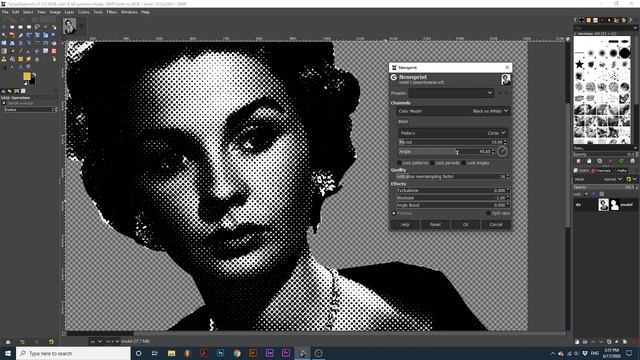Duplicate the current layer
This screenshot has width=640, height=360.
point(609,342)
